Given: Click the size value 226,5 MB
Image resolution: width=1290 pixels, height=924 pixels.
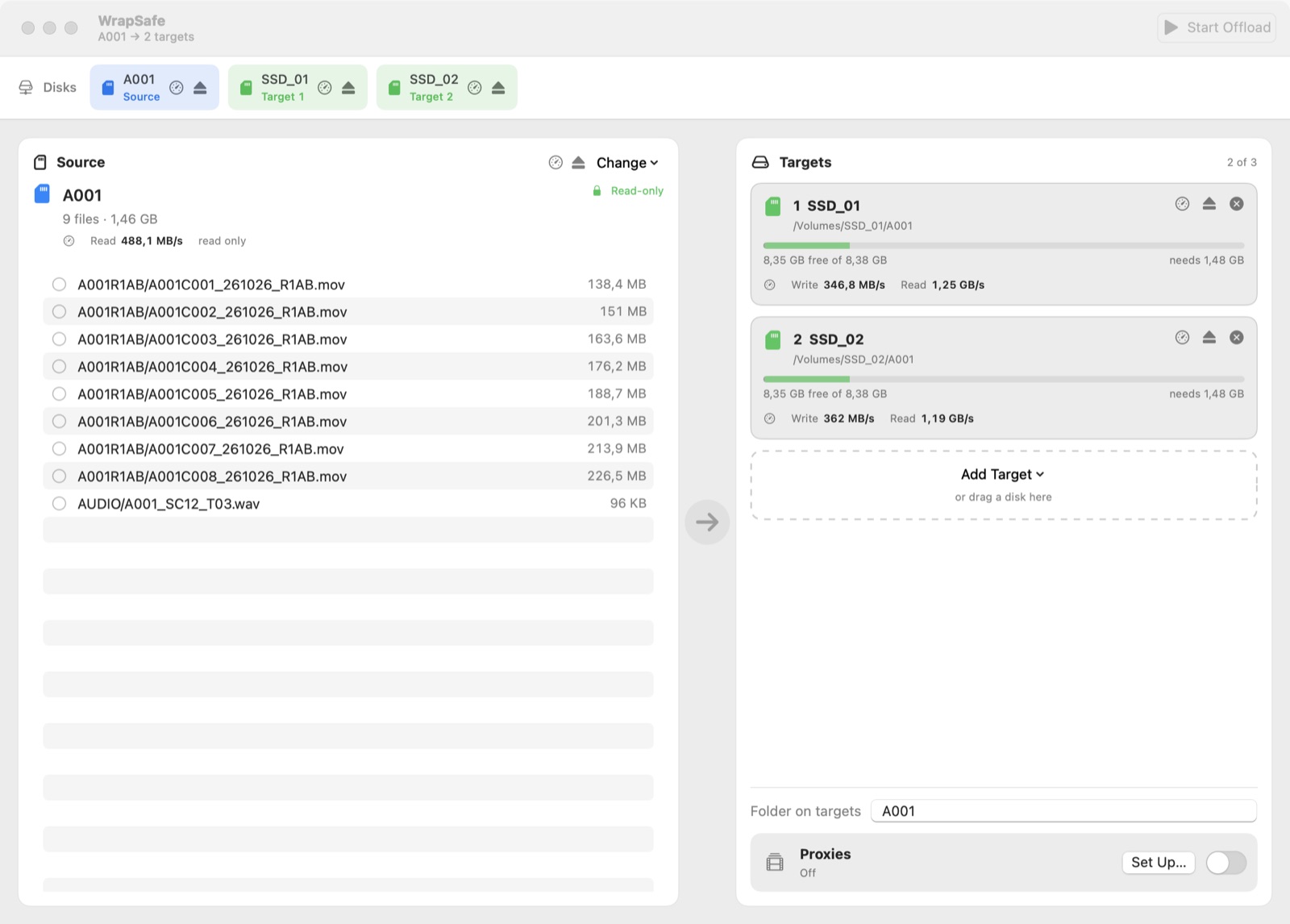Looking at the screenshot, I should click(x=617, y=476).
